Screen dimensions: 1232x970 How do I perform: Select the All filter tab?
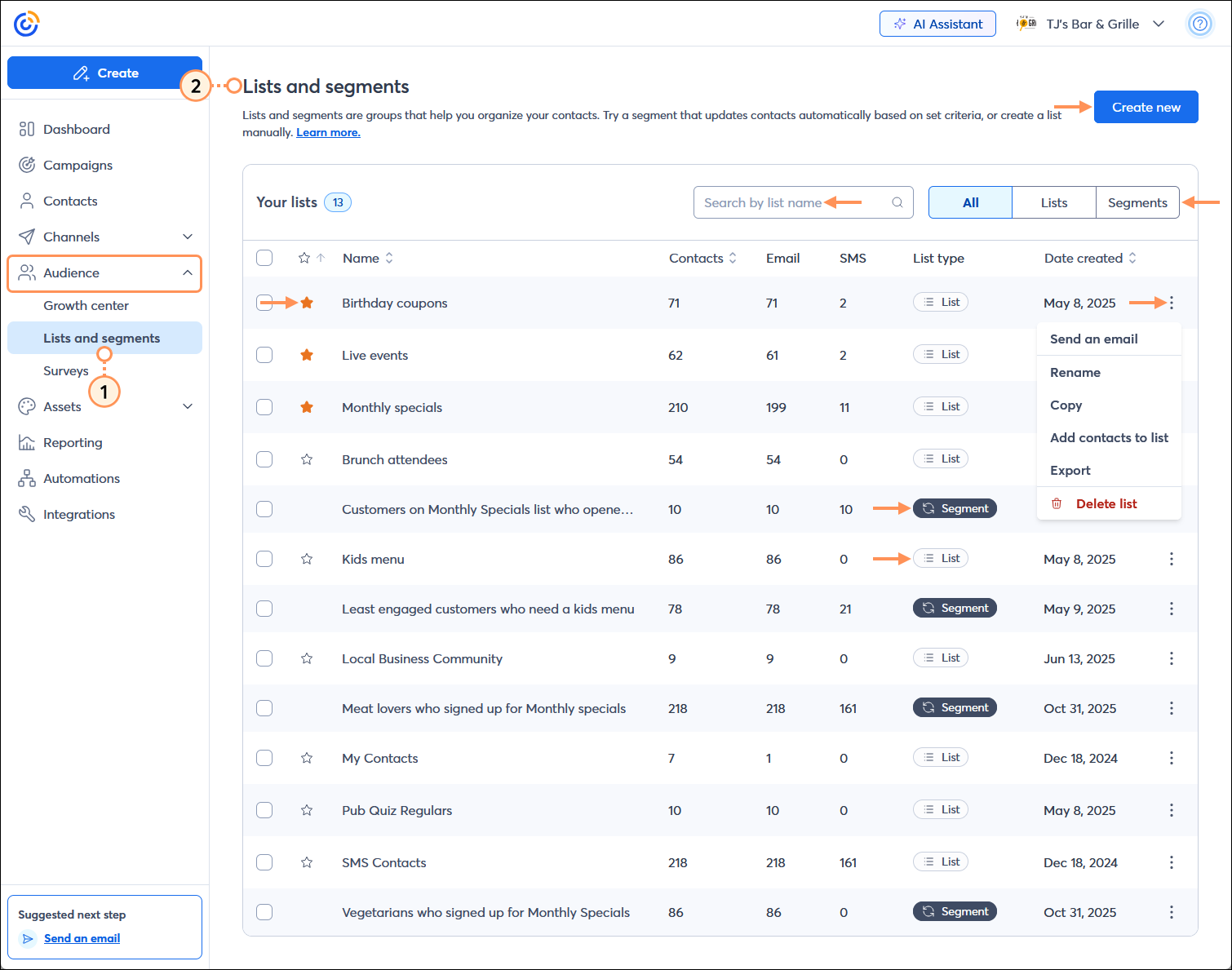[x=971, y=202]
